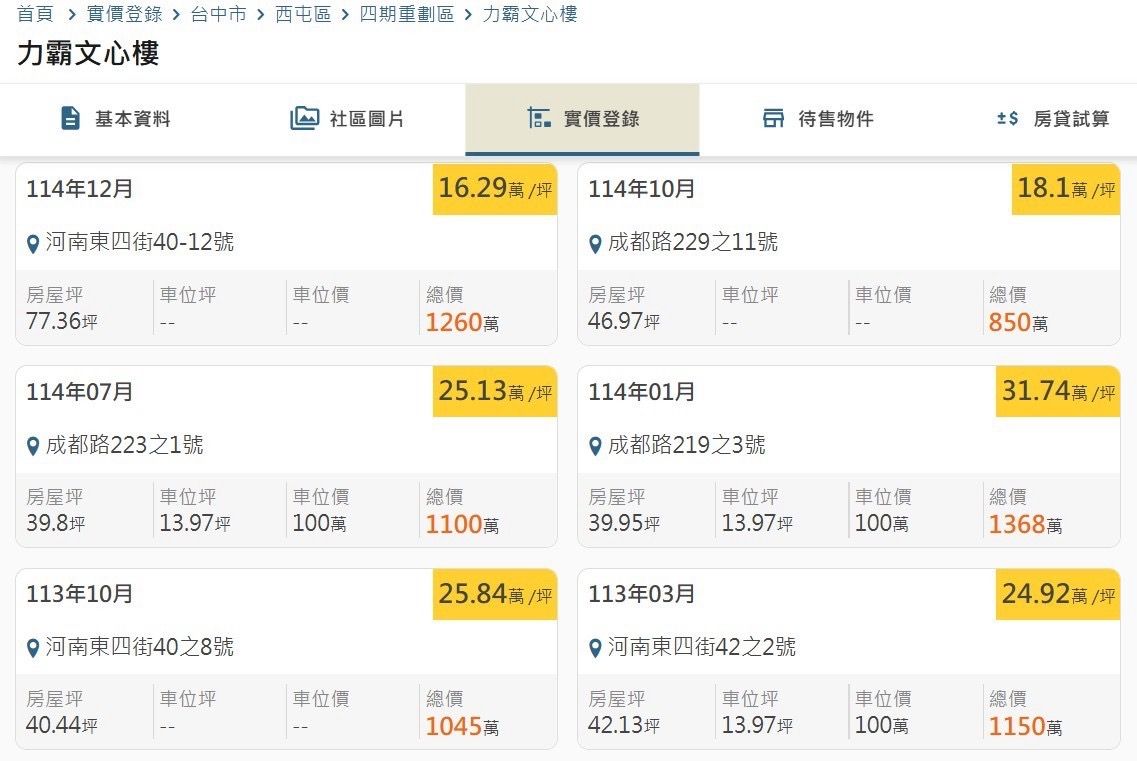The height and width of the screenshot is (761, 1137).
Task: Click map pin beside 河南東四街40-12號
Action: (33, 243)
